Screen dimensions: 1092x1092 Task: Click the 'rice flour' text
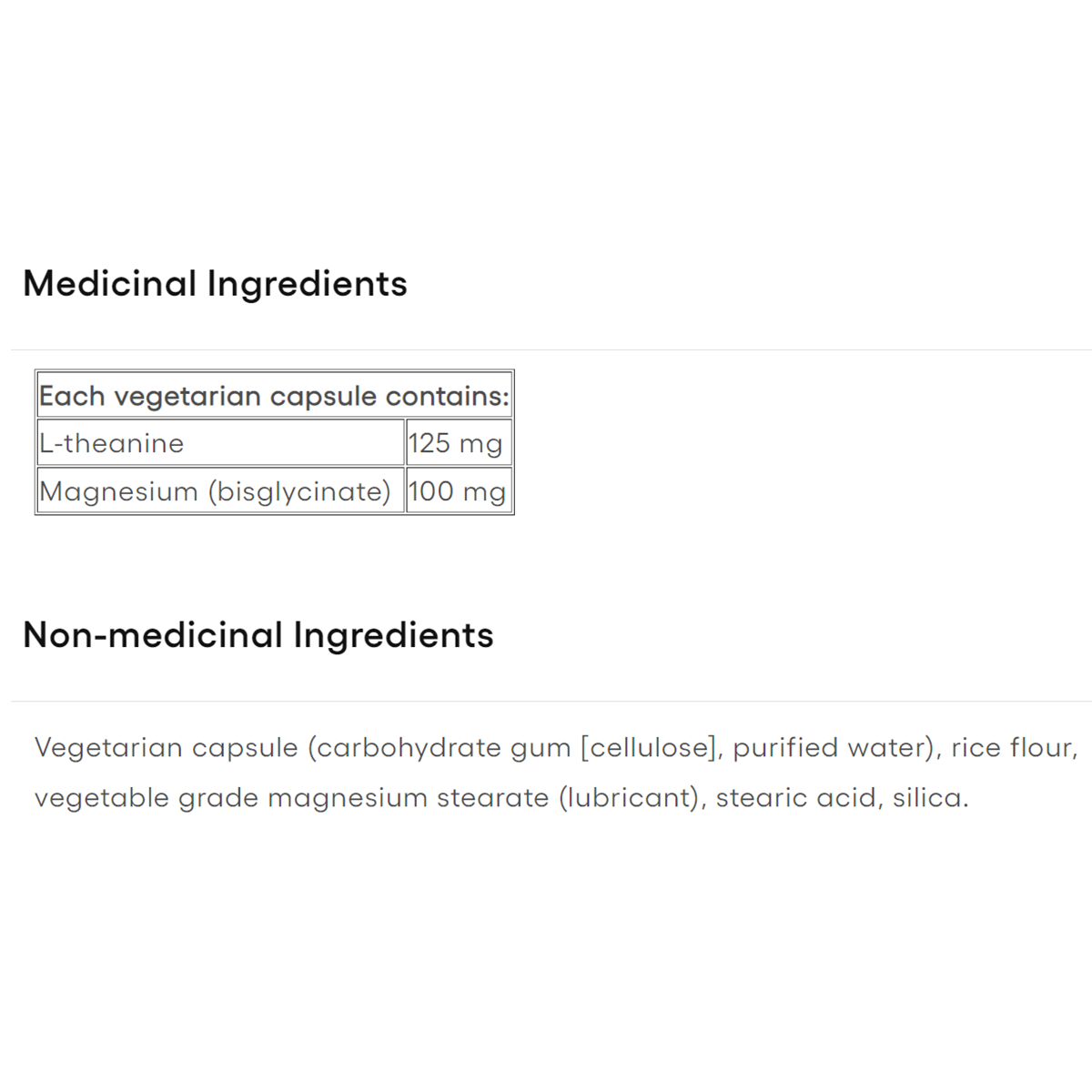pos(1012,748)
